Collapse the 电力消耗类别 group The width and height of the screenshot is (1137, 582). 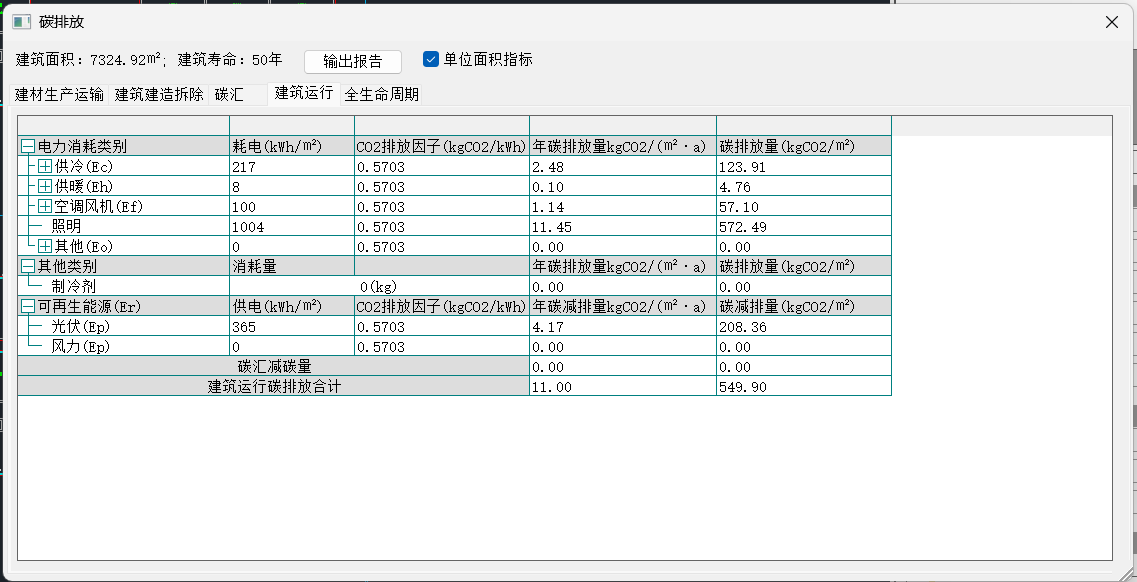pyautogui.click(x=28, y=147)
